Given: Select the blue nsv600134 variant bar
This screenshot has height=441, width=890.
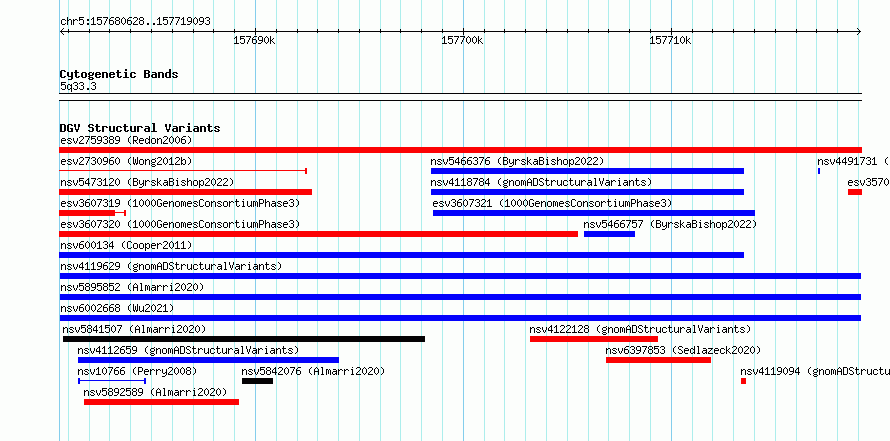Looking at the screenshot, I should tap(402, 255).
